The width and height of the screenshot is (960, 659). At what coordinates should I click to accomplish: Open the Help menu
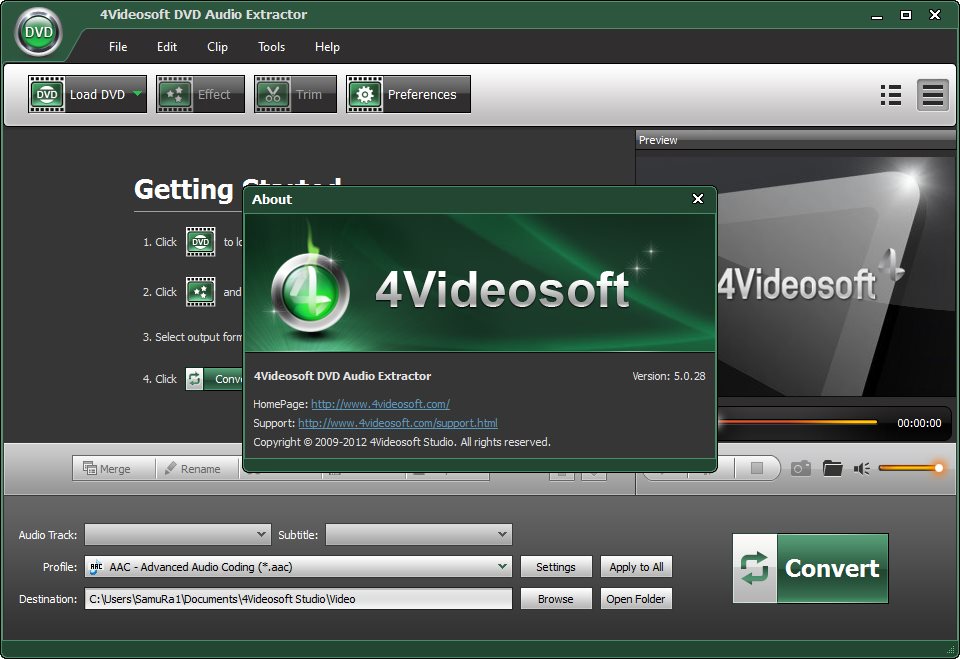point(327,47)
